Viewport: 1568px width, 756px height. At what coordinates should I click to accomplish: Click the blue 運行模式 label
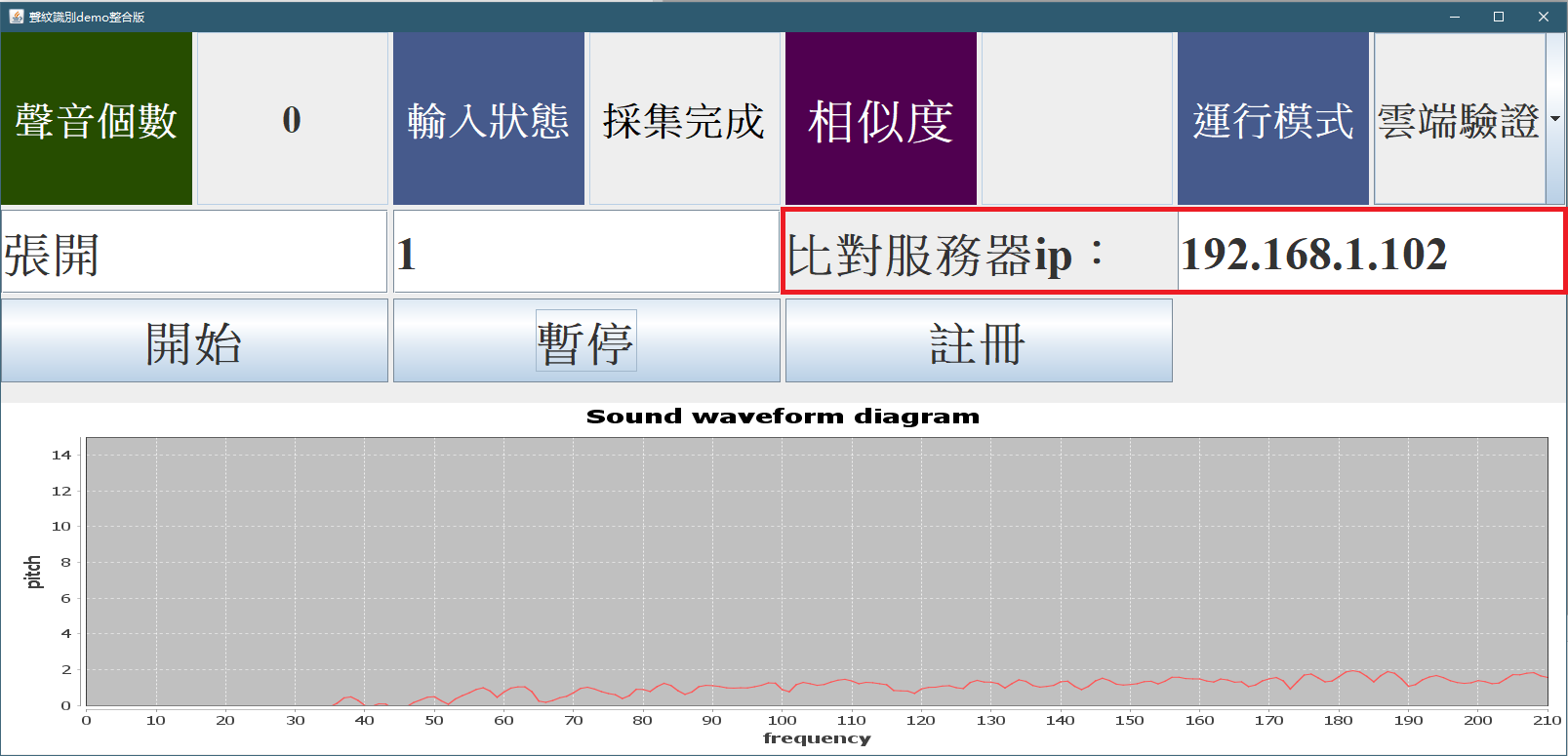coord(1272,119)
